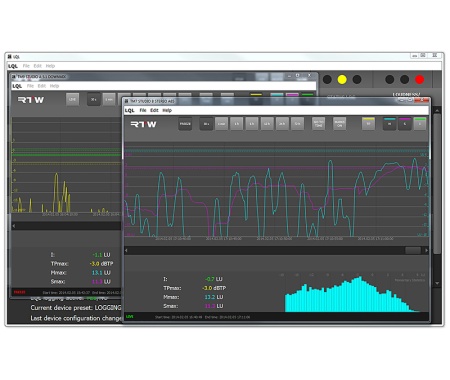Screen dimensions: 450x380
Task: Click the Pause button in STUDIO B window
Action: pos(185,124)
